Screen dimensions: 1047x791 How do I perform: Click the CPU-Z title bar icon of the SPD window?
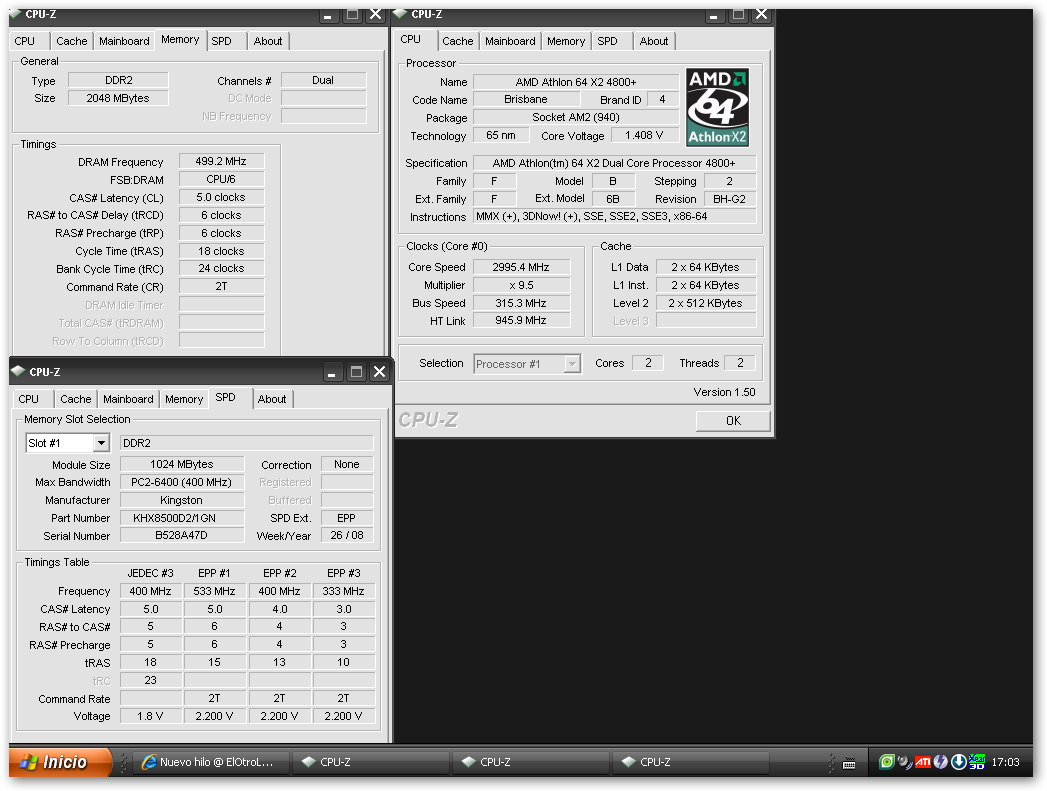[18, 372]
